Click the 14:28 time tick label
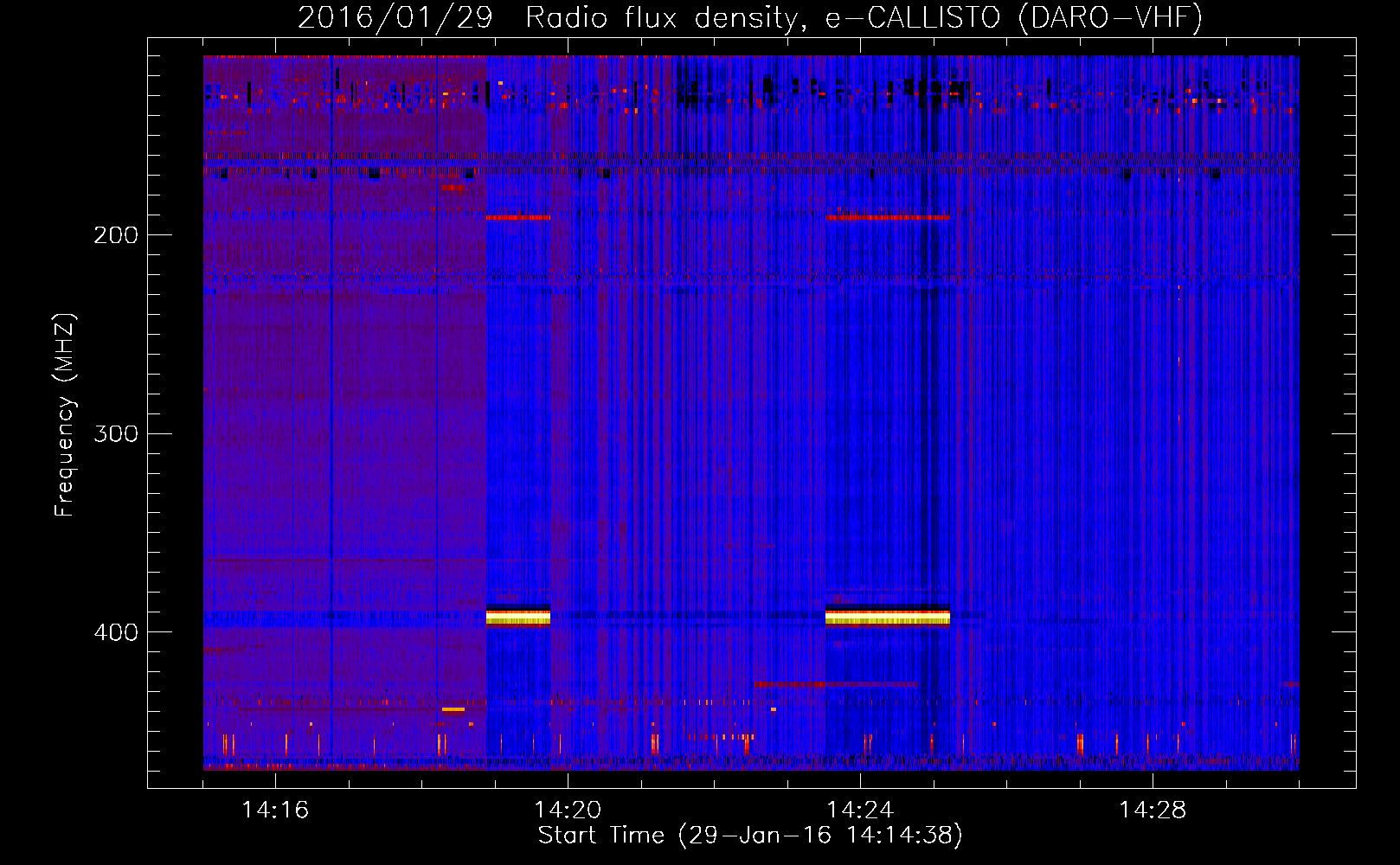Image resolution: width=1400 pixels, height=865 pixels. coord(1153,811)
